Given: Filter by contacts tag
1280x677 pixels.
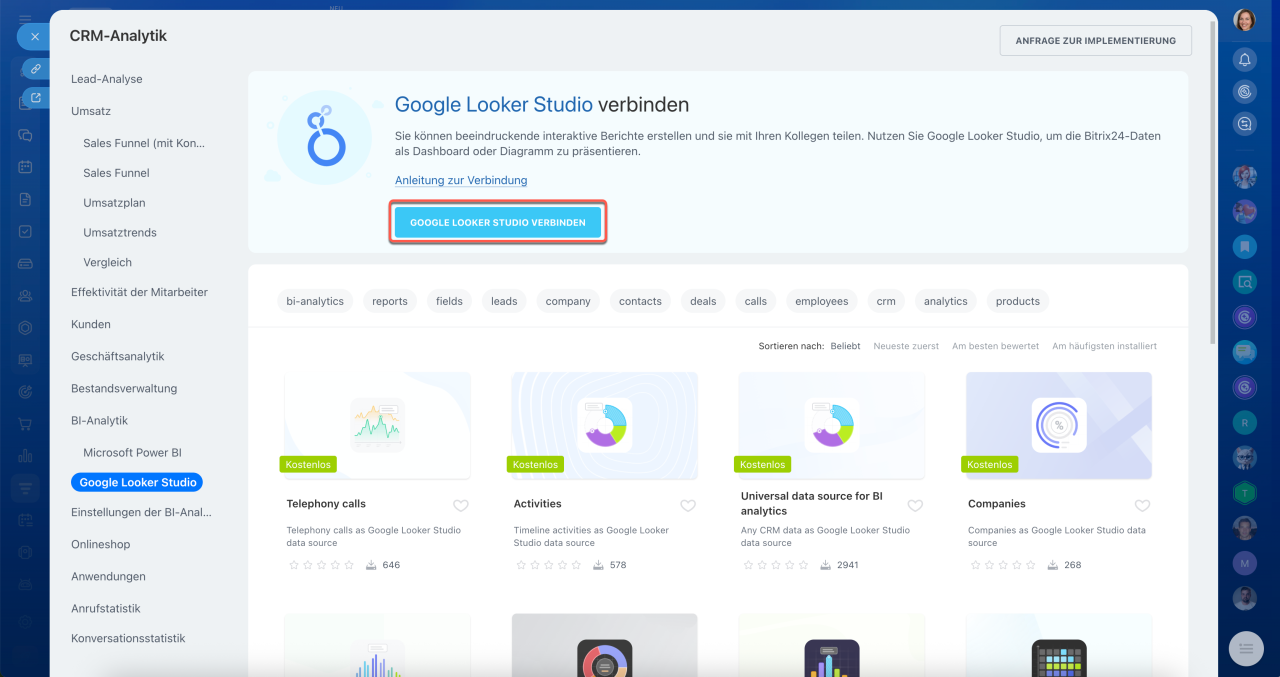Looking at the screenshot, I should 640,301.
